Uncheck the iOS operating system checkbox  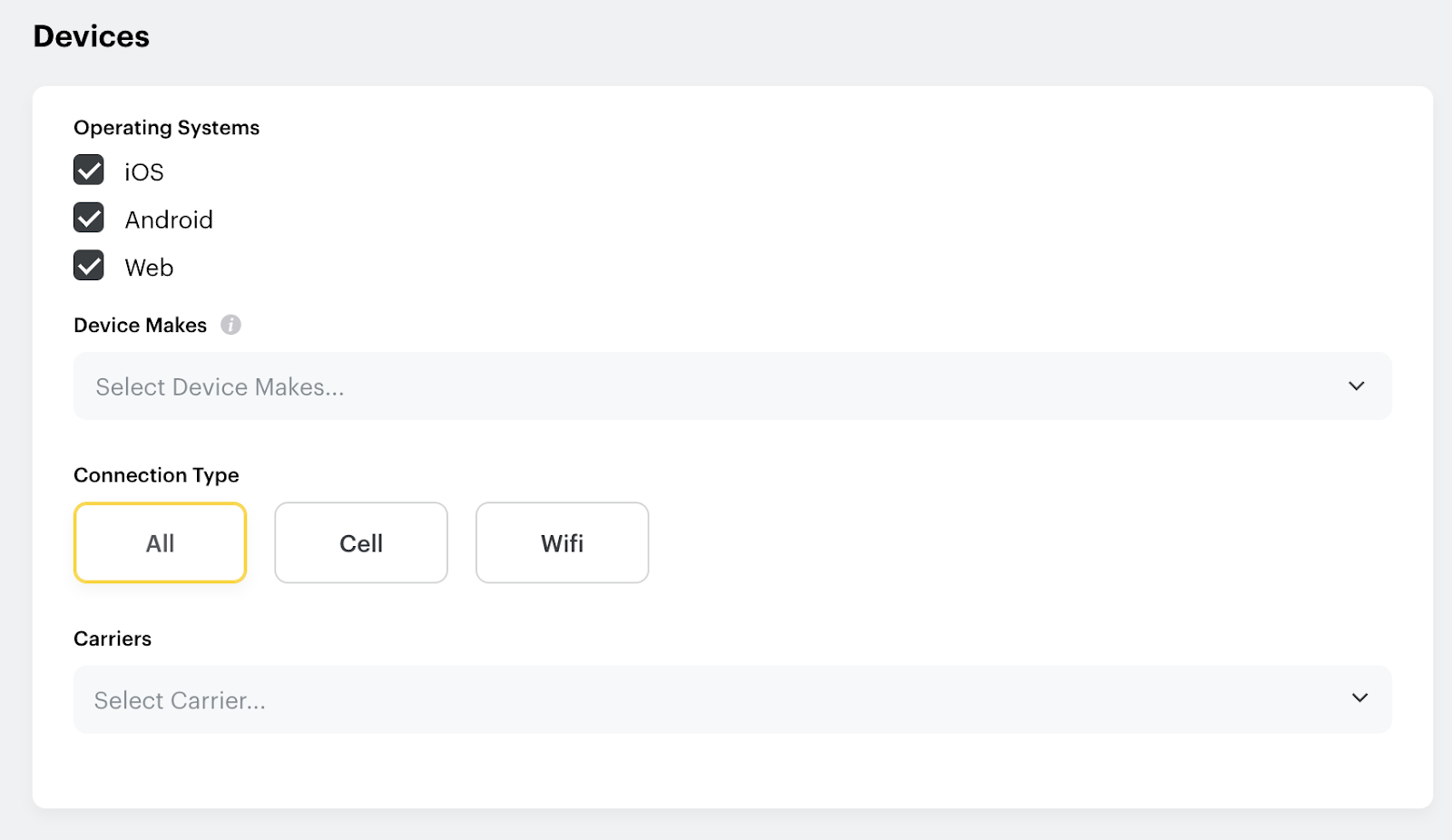(89, 171)
